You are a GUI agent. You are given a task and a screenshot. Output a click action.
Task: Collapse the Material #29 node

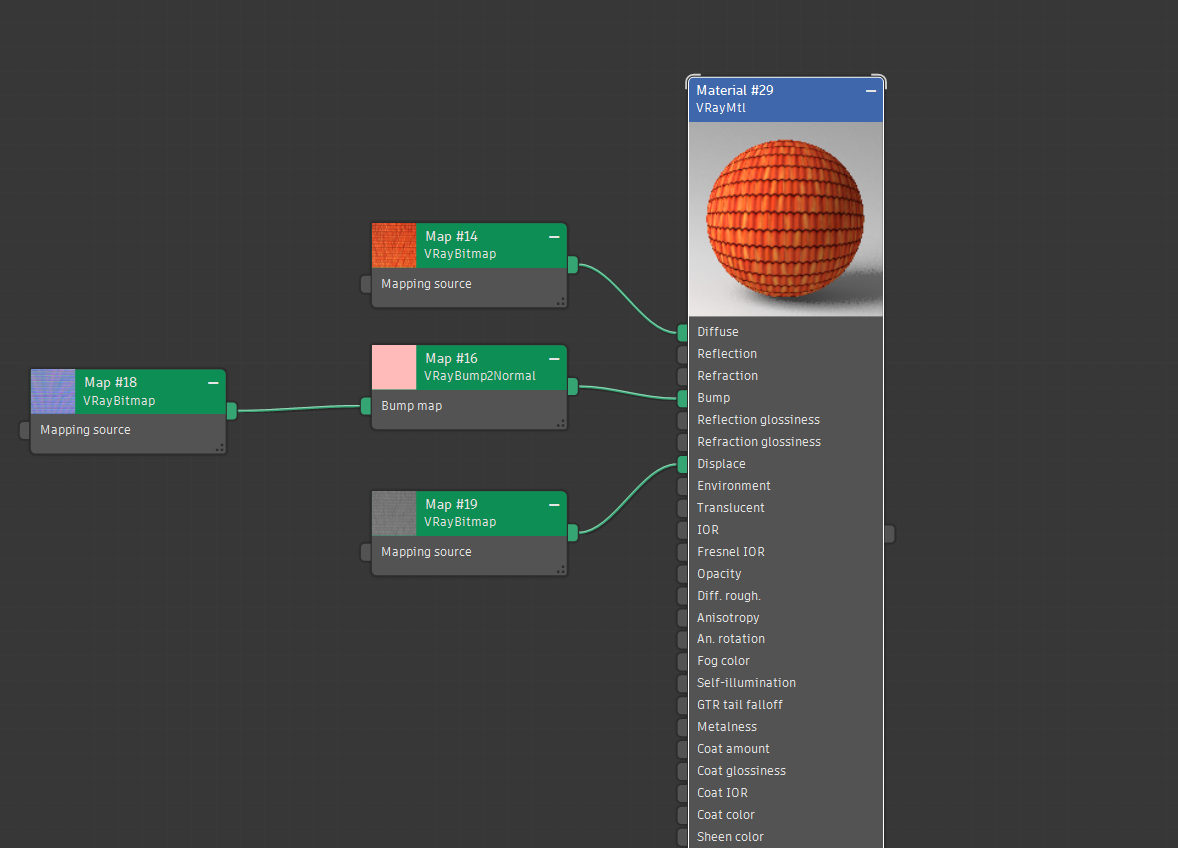(x=871, y=91)
